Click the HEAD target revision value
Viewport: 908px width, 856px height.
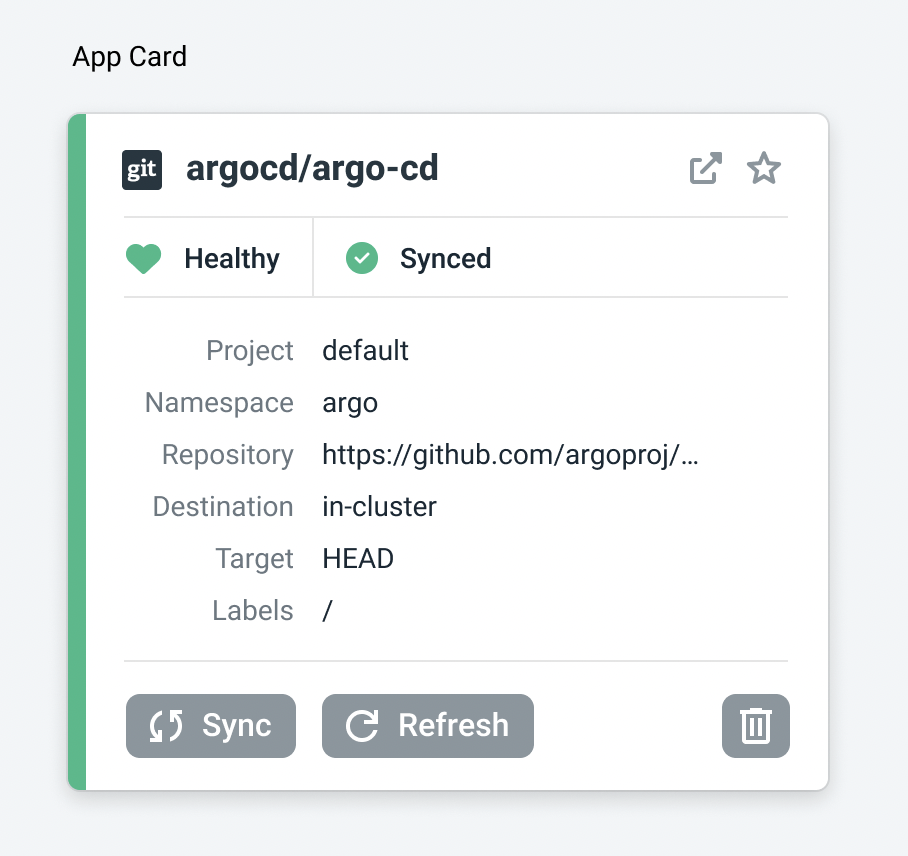(358, 558)
